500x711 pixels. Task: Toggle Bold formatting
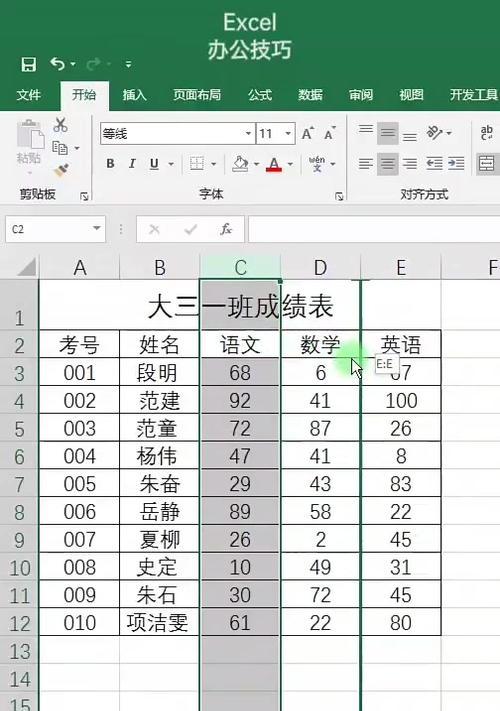110,164
